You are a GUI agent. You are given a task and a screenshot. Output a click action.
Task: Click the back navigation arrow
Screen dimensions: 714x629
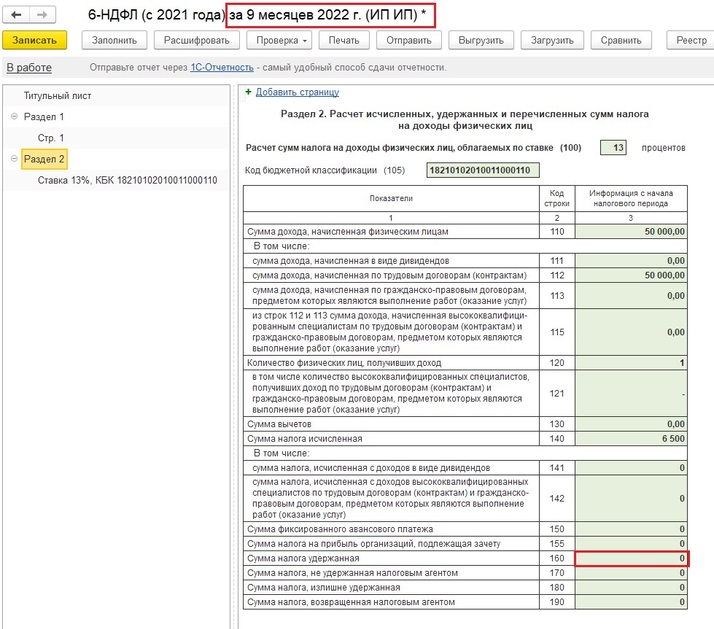coord(16,16)
